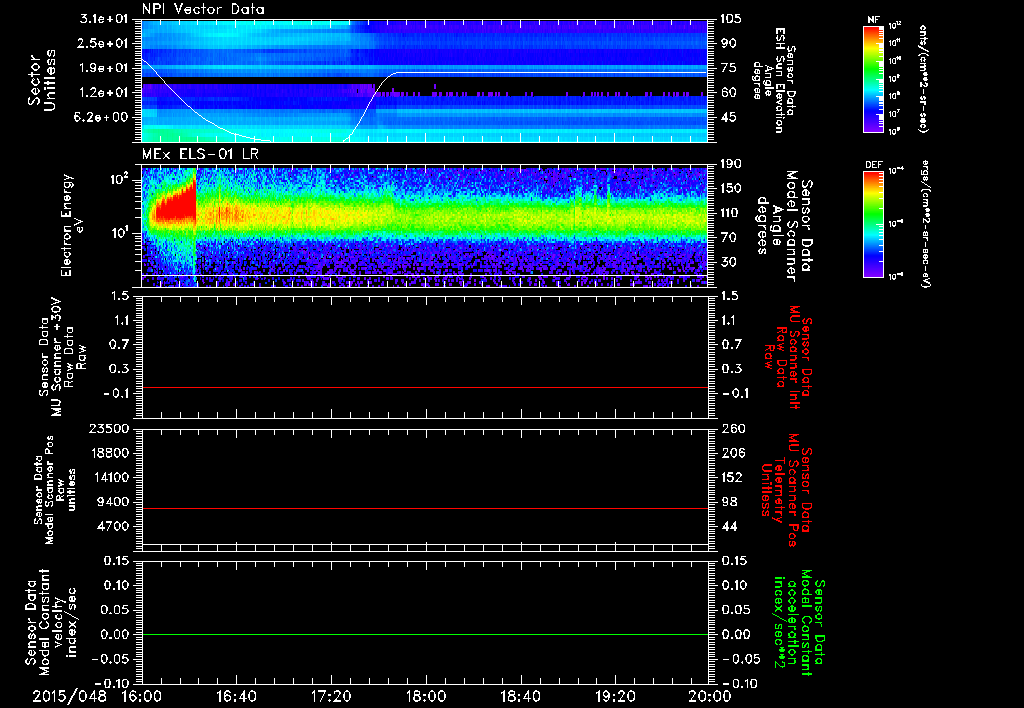Click the red line in the Scanner Pos panel
The height and width of the screenshot is (708, 1024).
coord(424,508)
